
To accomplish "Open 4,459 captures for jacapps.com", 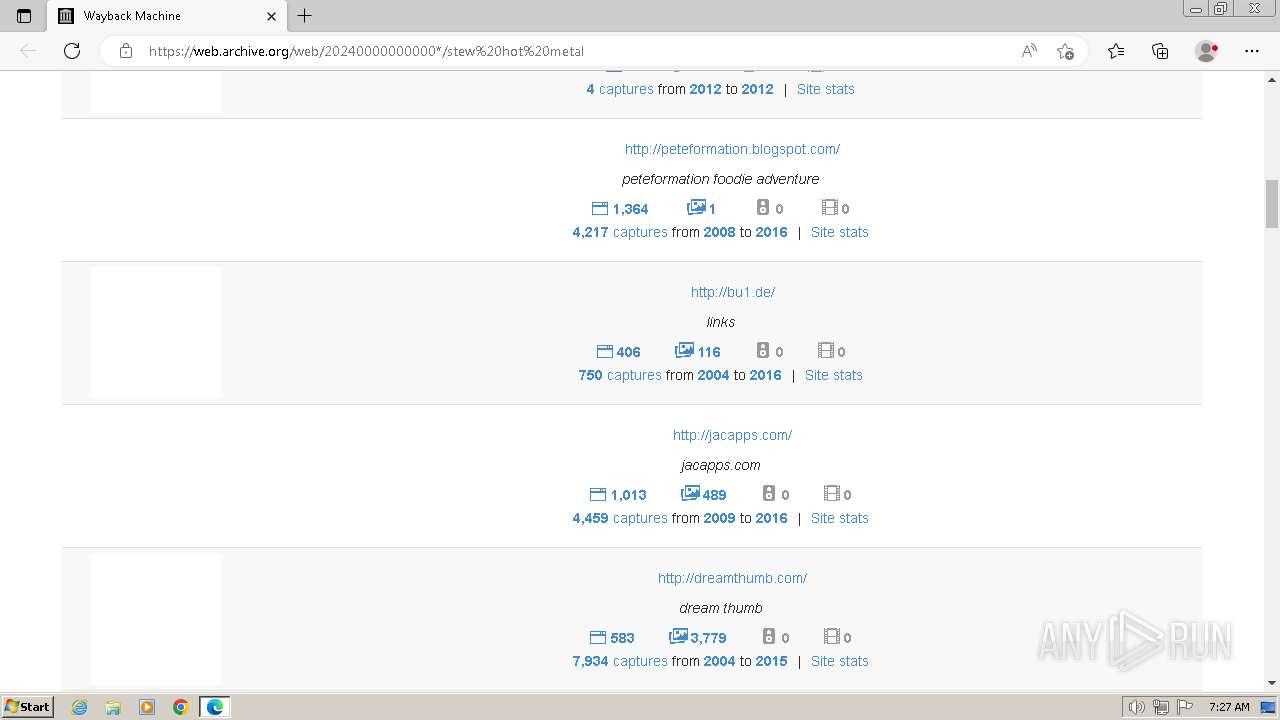I will (620, 518).
